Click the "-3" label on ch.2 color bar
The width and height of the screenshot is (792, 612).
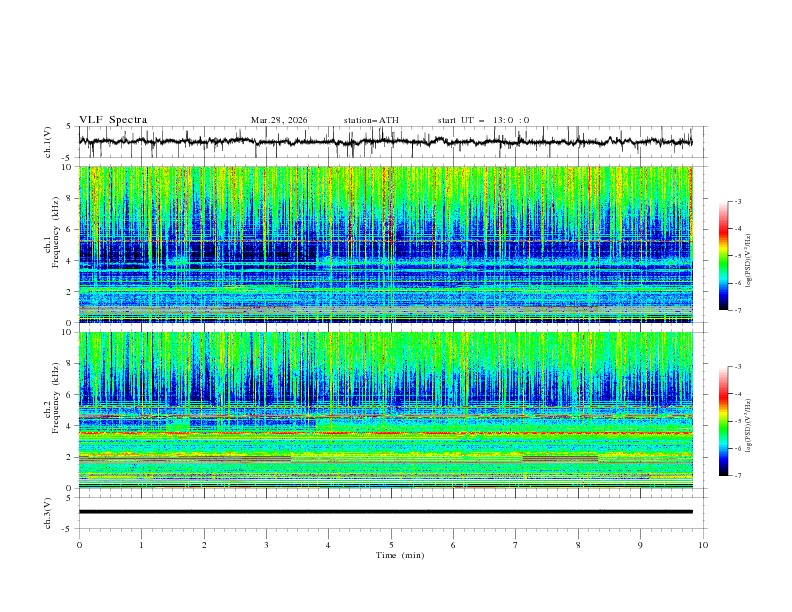tap(737, 367)
